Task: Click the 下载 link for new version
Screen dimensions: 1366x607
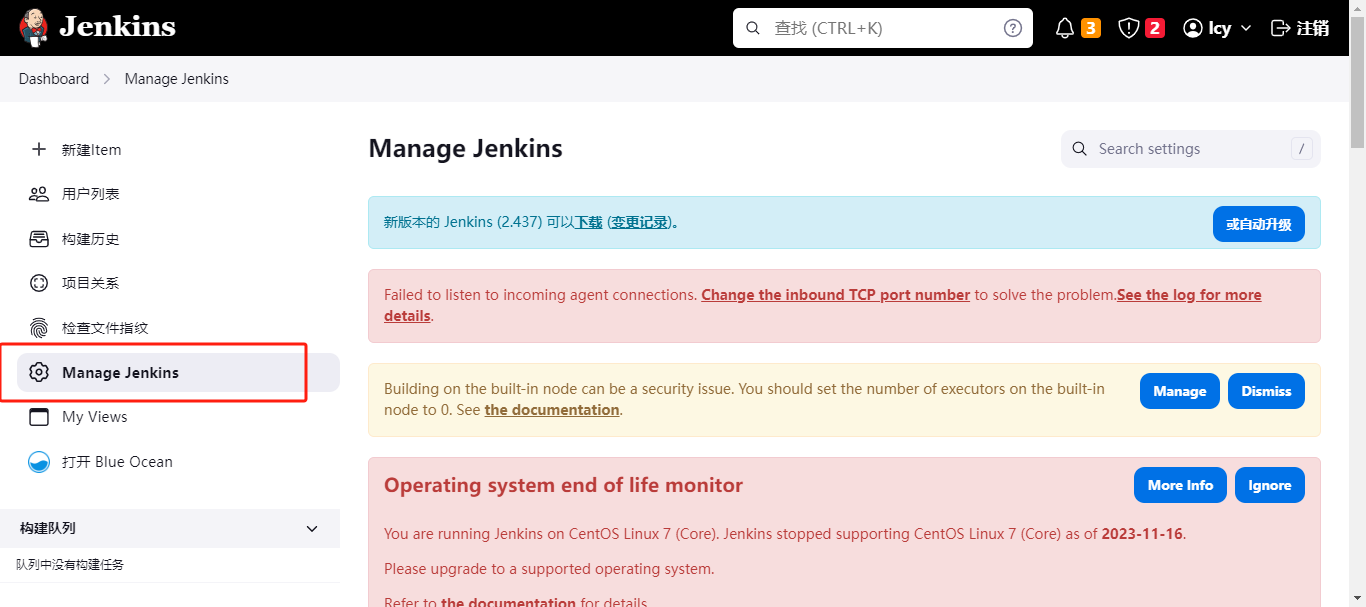Action: point(588,222)
